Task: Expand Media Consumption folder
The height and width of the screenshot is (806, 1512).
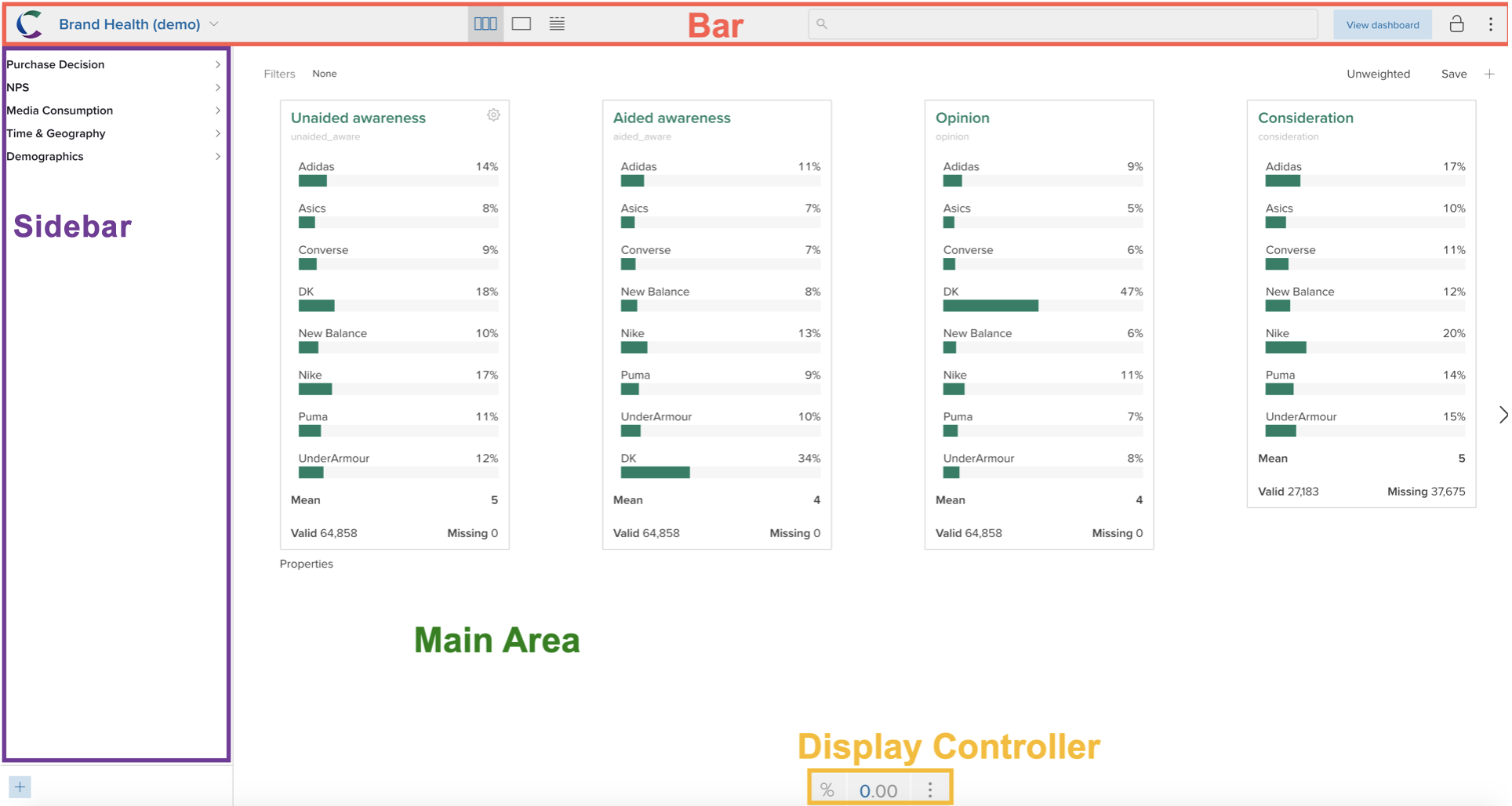Action: click(x=114, y=111)
